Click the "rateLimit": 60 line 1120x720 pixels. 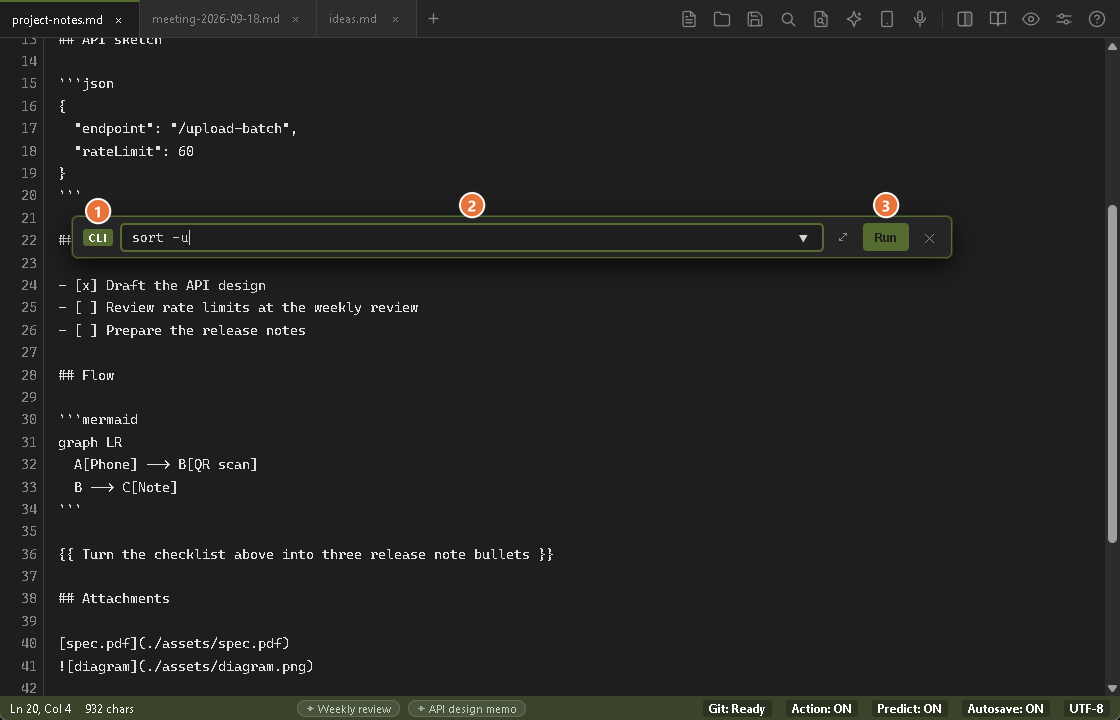(134, 151)
